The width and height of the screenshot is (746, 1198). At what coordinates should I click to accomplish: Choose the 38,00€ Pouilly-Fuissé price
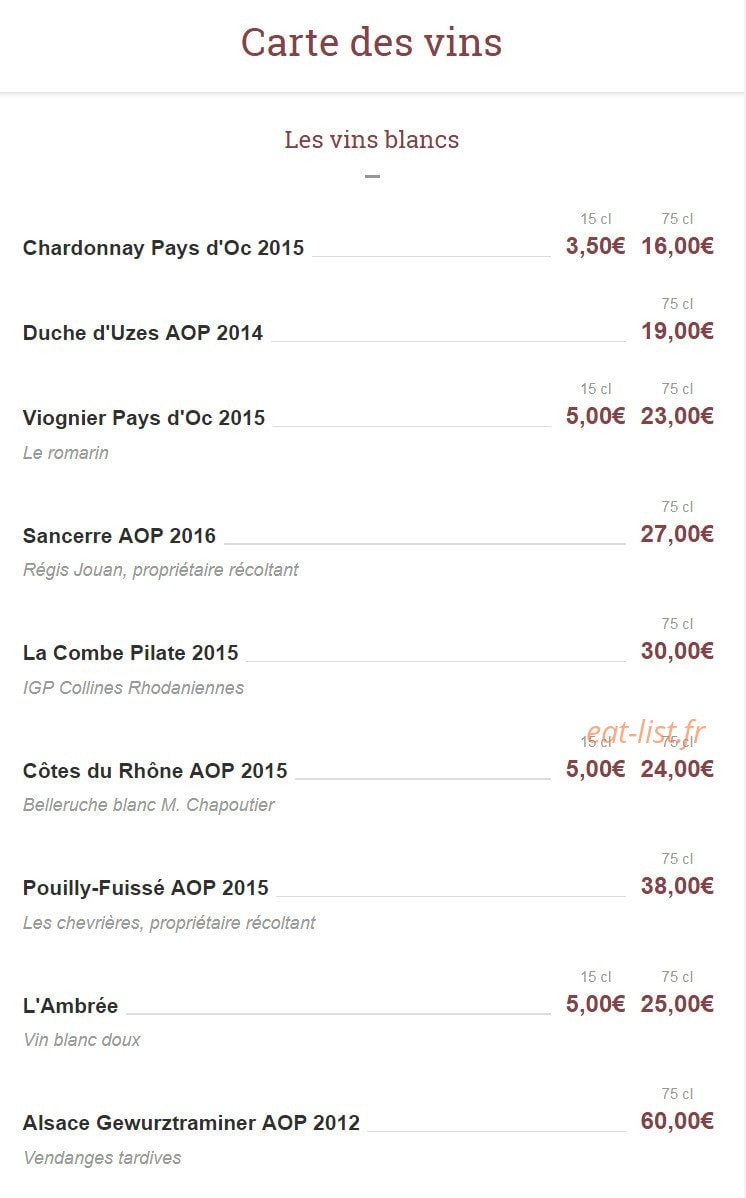point(677,886)
